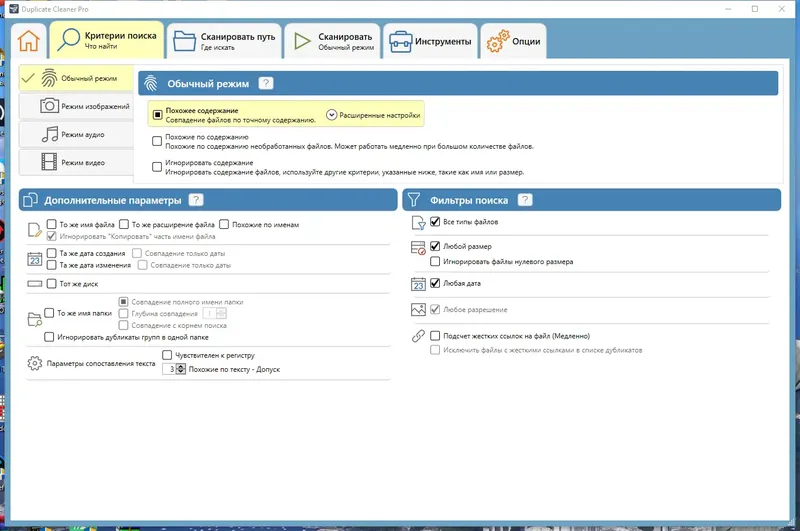Image resolution: width=800 pixels, height=531 pixels.
Task: Click the funnel icon in Фильтры поиска header
Action: [x=414, y=200]
